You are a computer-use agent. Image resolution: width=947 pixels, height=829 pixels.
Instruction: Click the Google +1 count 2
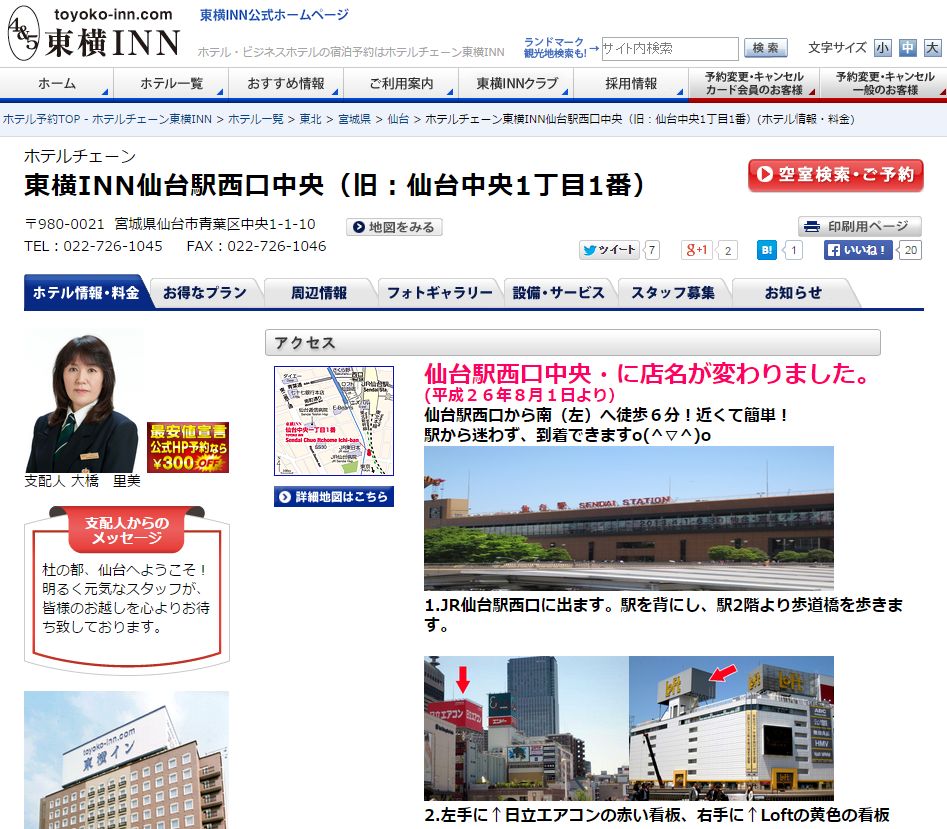pos(728,250)
